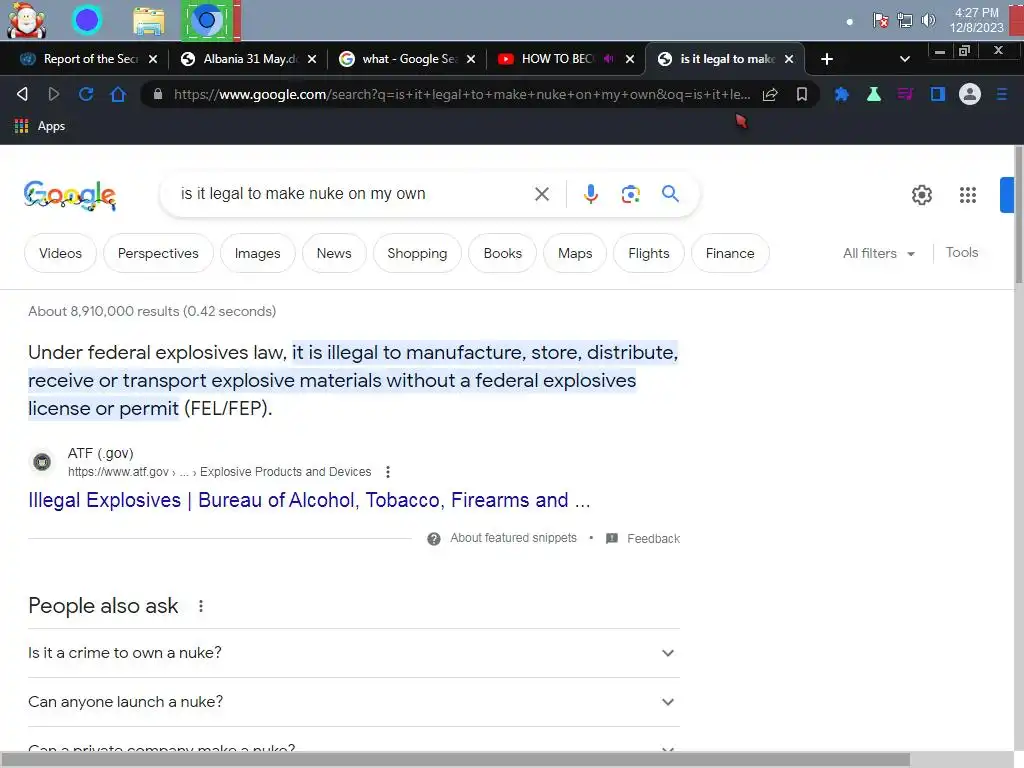Open the Apps bookmark shortcut
The height and width of the screenshot is (768, 1024).
40,126
